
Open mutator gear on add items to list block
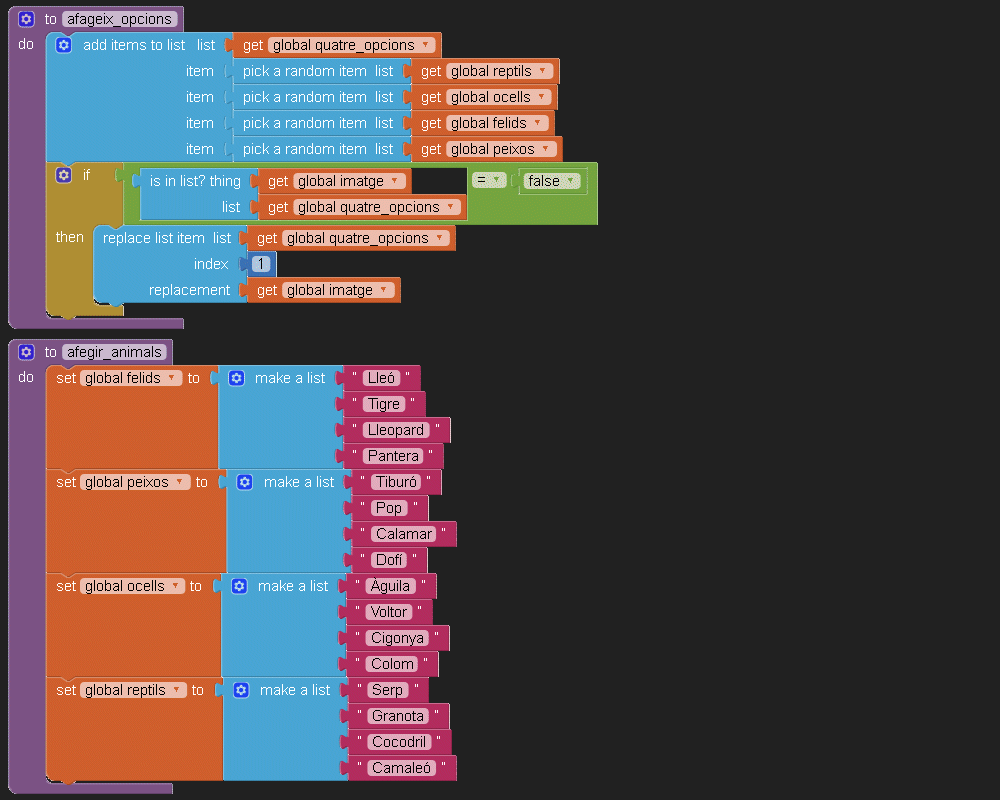[x=64, y=45]
